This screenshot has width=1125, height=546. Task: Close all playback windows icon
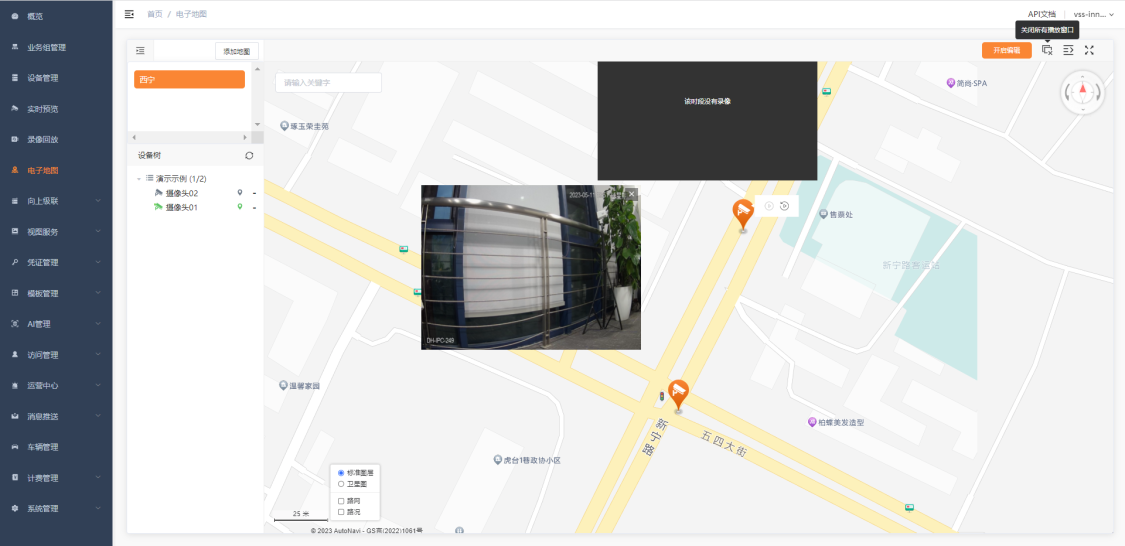coord(1047,50)
